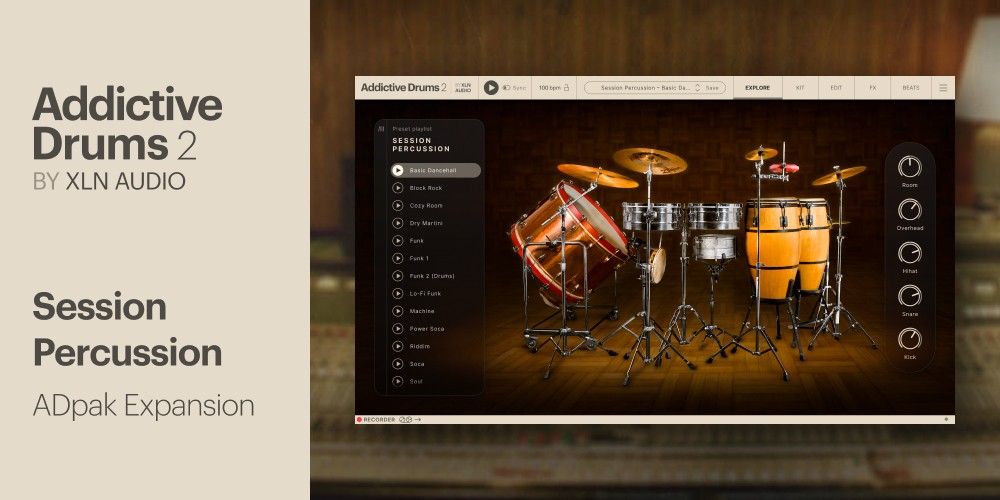Image resolution: width=1000 pixels, height=500 pixels.
Task: Click the play icon beside Soul
Action: pos(397,381)
